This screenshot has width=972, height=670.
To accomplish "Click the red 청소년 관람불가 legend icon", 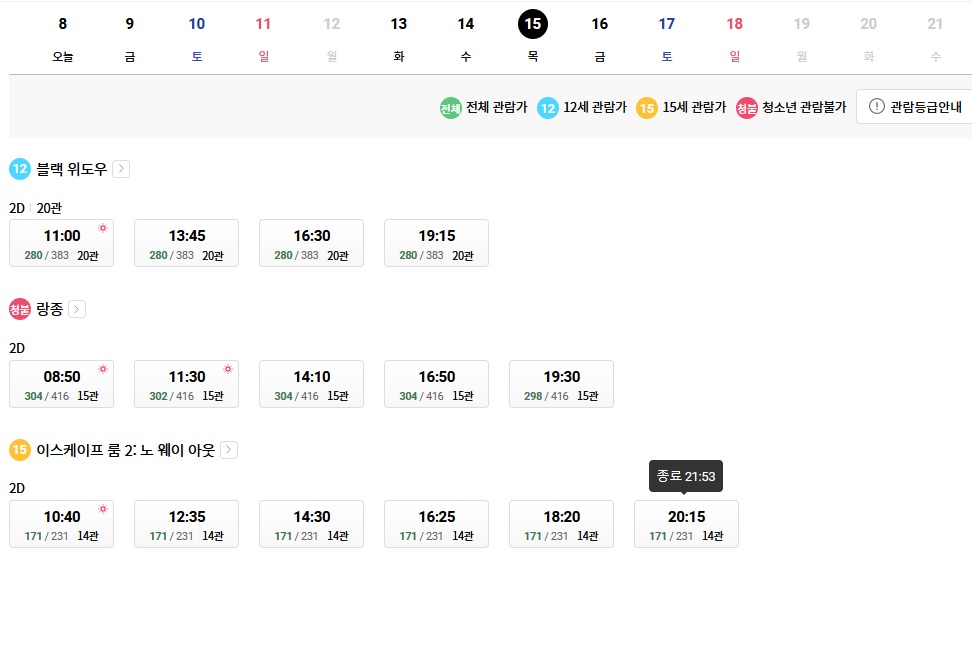I will coord(746,108).
